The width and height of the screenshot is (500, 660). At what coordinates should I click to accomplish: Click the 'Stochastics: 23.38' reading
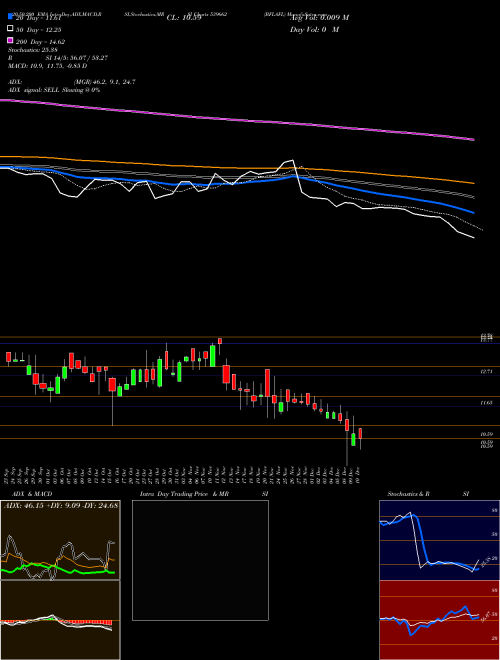pyautogui.click(x=32, y=50)
